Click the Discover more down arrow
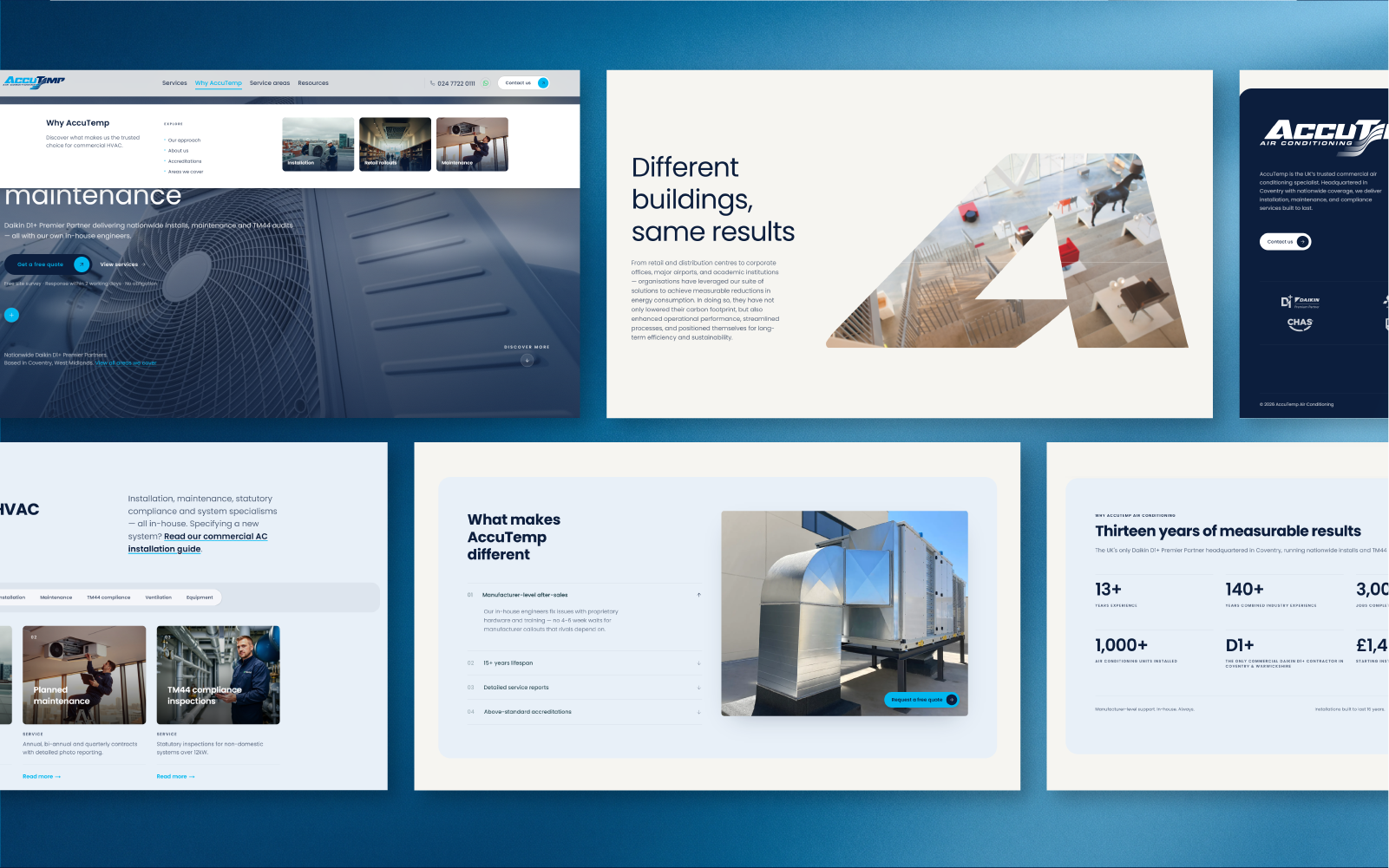This screenshot has width=1389, height=868. tap(527, 359)
